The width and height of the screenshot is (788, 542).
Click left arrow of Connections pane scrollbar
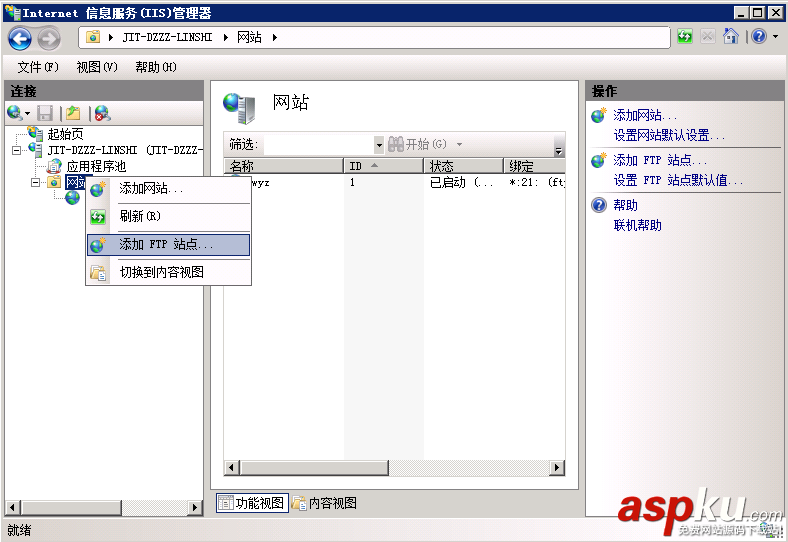point(14,507)
